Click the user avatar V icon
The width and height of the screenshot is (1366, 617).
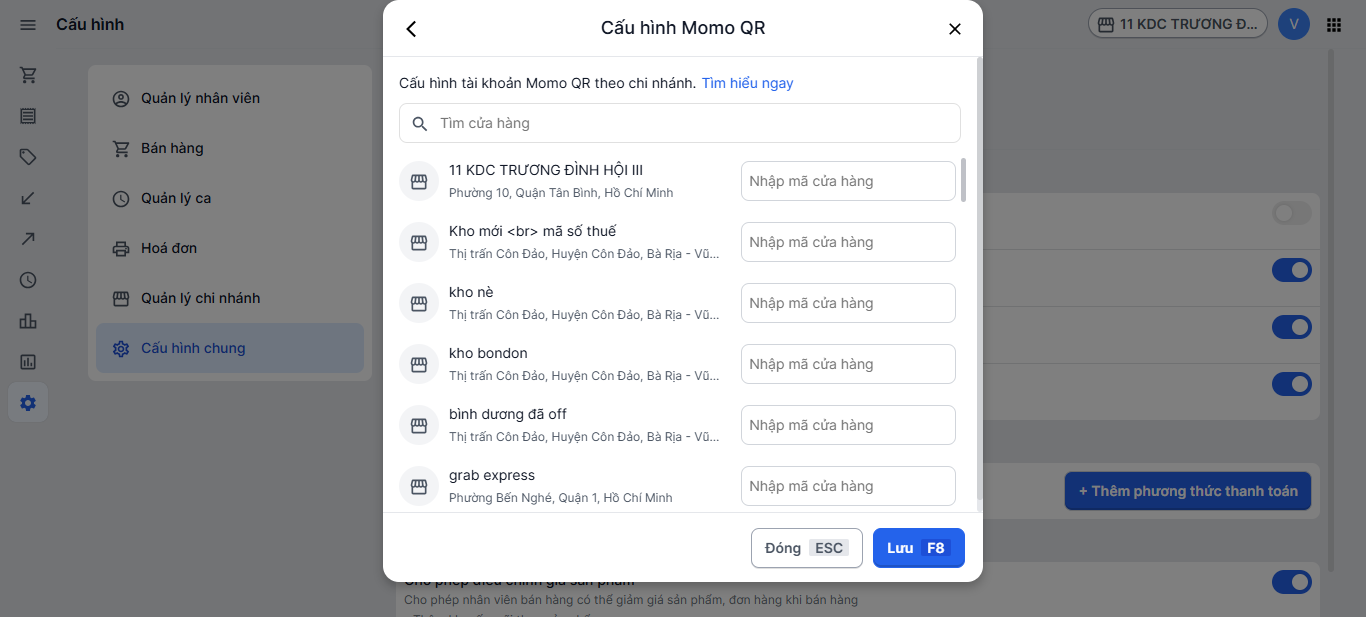point(1294,24)
